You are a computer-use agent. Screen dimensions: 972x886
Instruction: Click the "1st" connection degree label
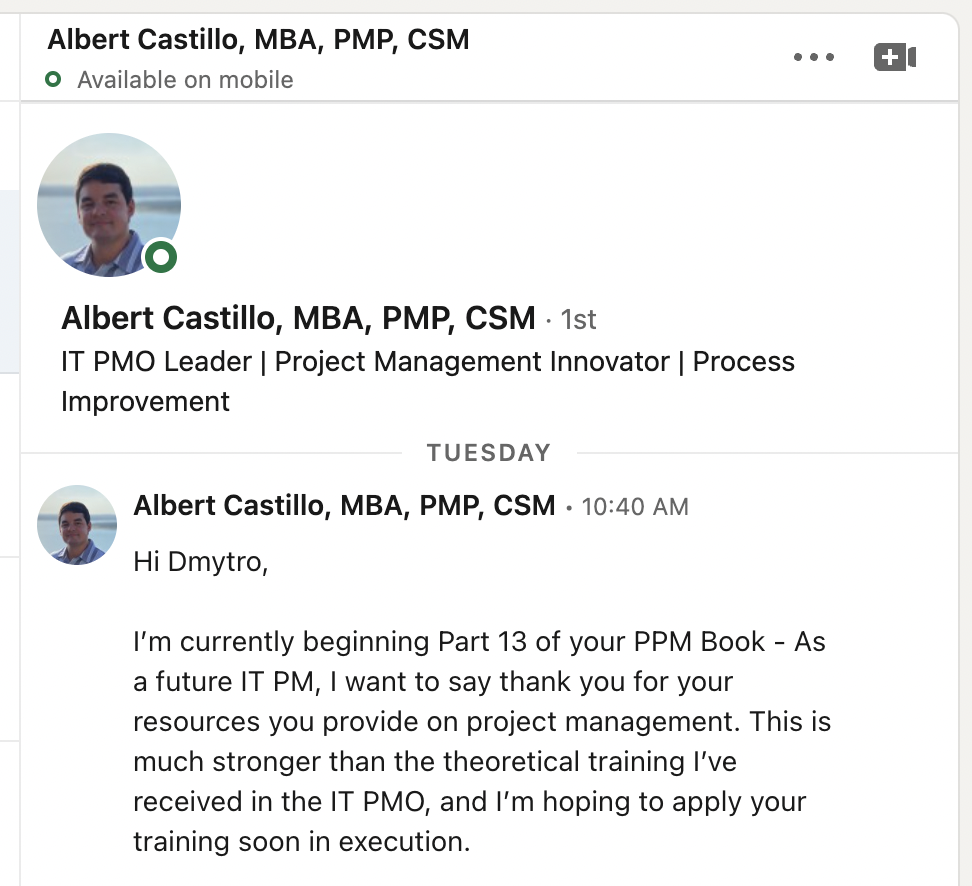[x=578, y=319]
